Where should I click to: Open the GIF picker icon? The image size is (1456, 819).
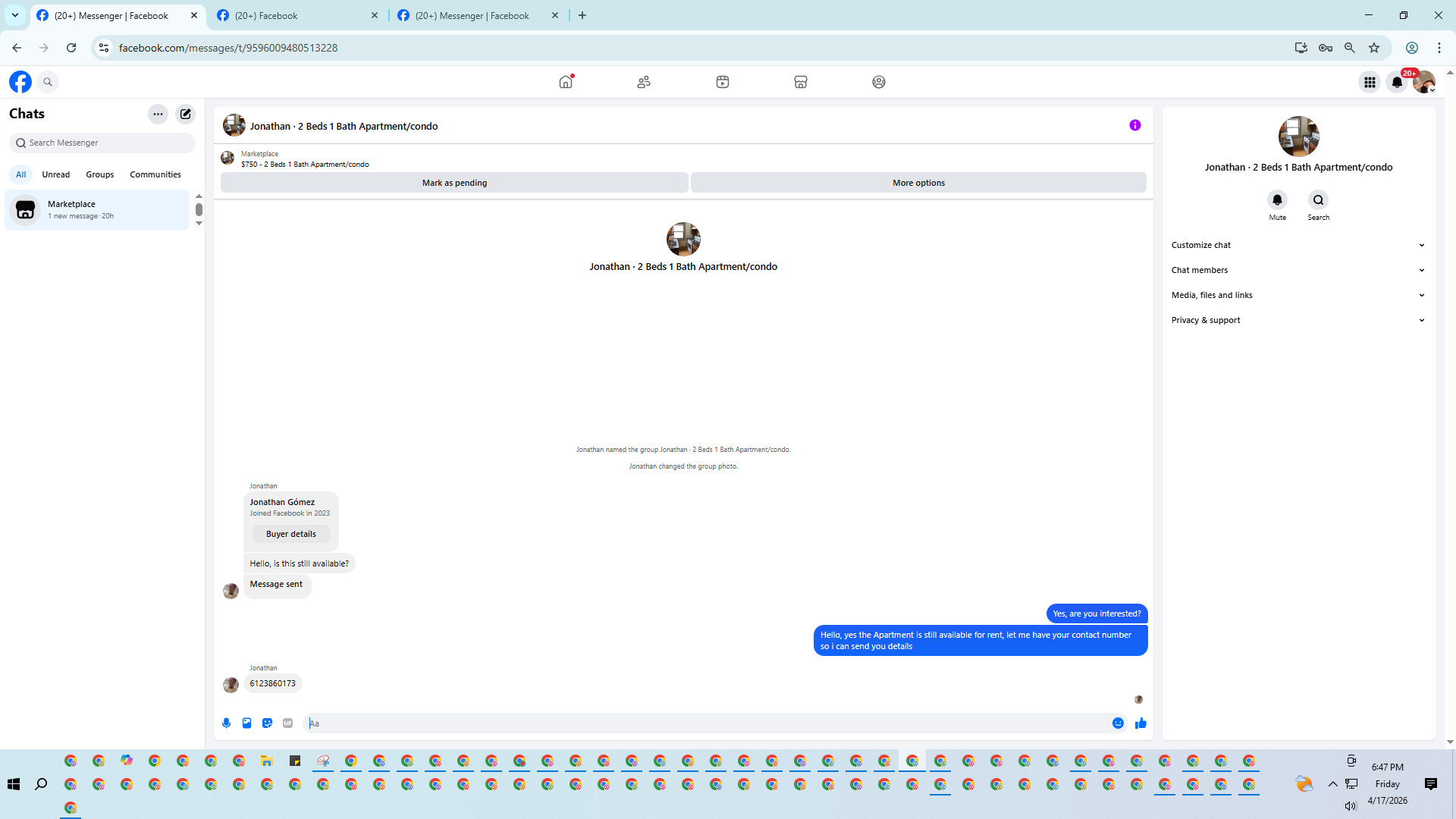tap(287, 723)
